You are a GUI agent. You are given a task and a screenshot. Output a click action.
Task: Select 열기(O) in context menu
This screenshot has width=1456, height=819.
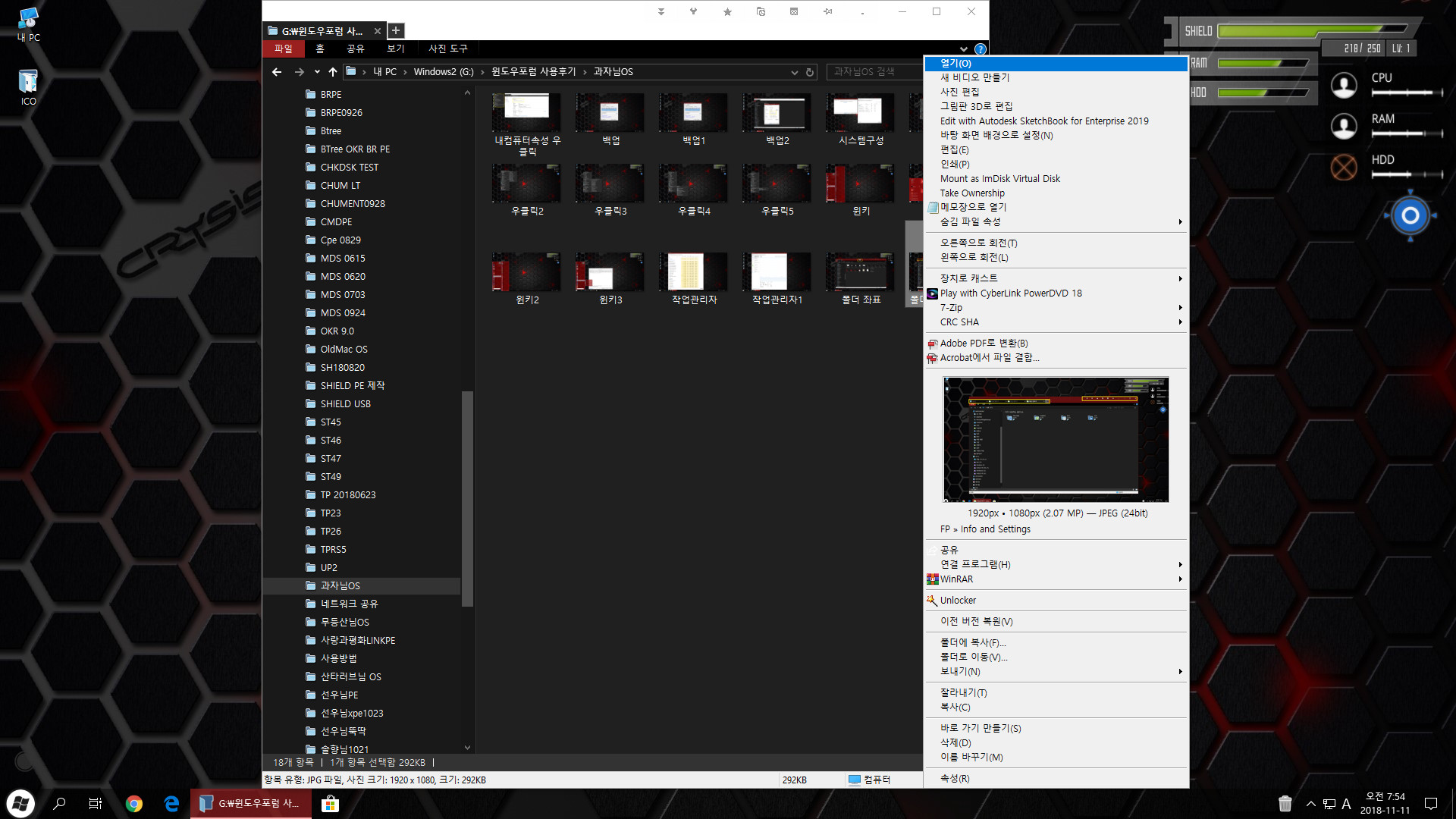[x=1056, y=63]
